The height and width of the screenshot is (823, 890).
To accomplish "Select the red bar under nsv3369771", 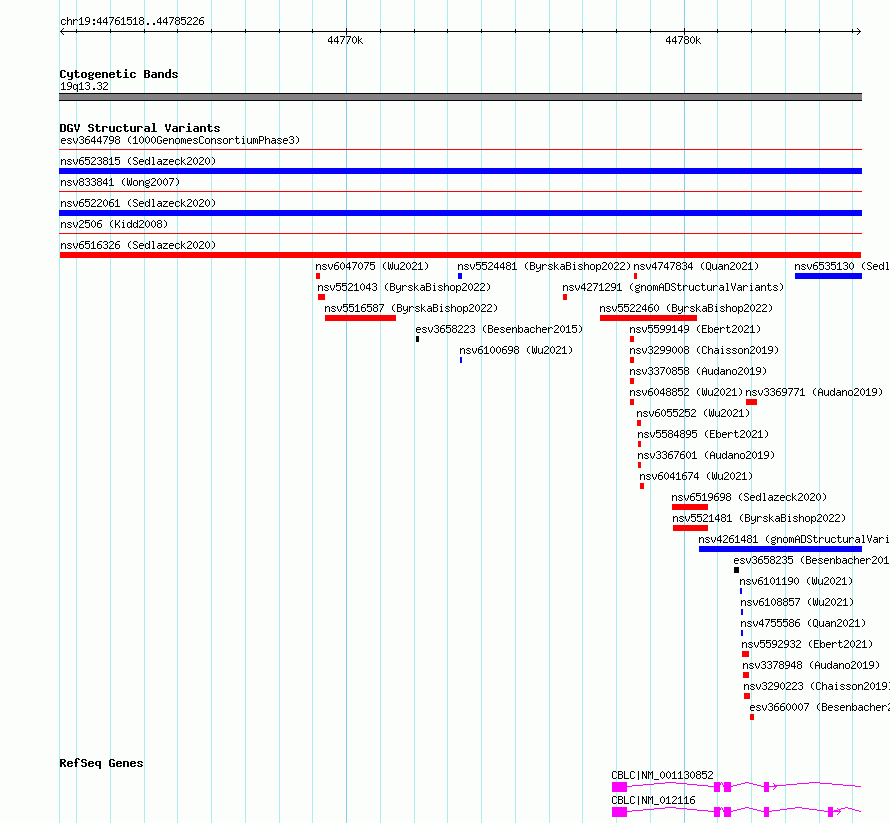I will pos(752,402).
